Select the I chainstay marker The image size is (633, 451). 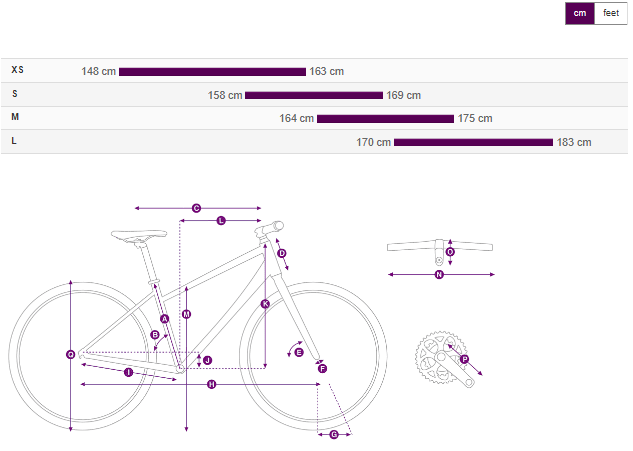click(129, 372)
